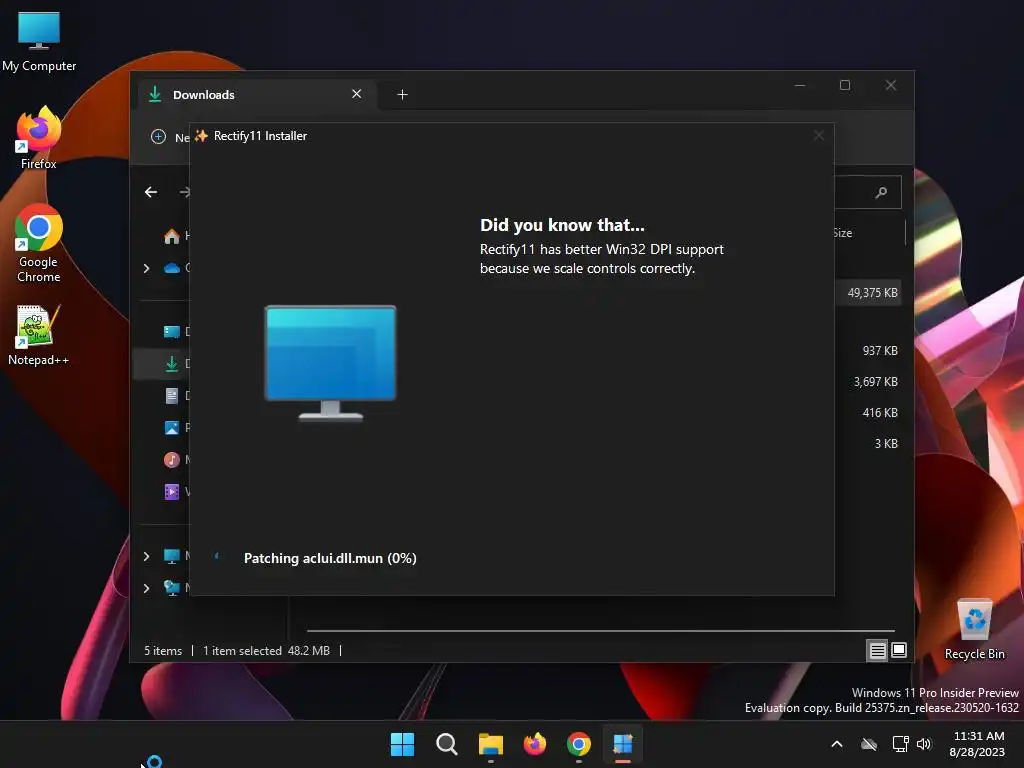This screenshot has height=768, width=1024.
Task: Click the Windows Start button
Action: (x=402, y=744)
